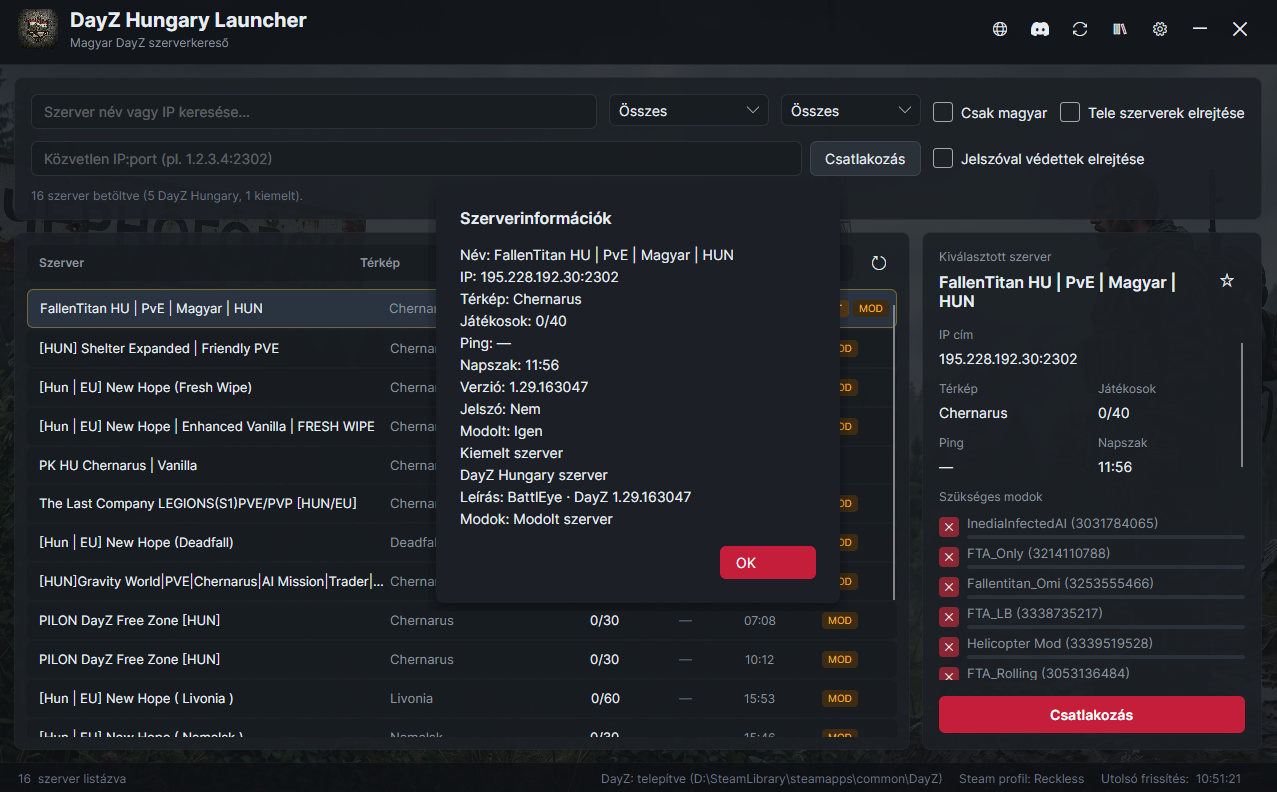This screenshot has height=792, width=1277.
Task: Minimize the launcher window
Action: [1200, 29]
